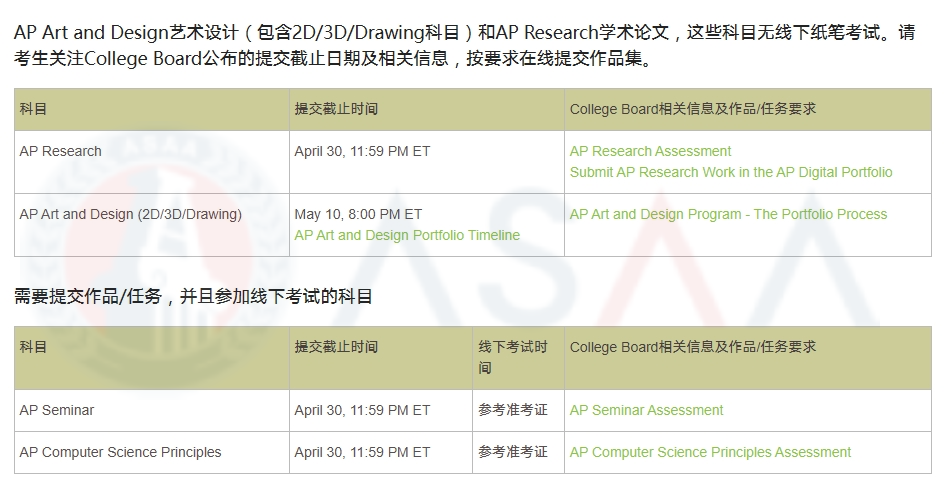Click AP Seminar row deadline 'April 30, 11:59 PM ET'

point(362,410)
